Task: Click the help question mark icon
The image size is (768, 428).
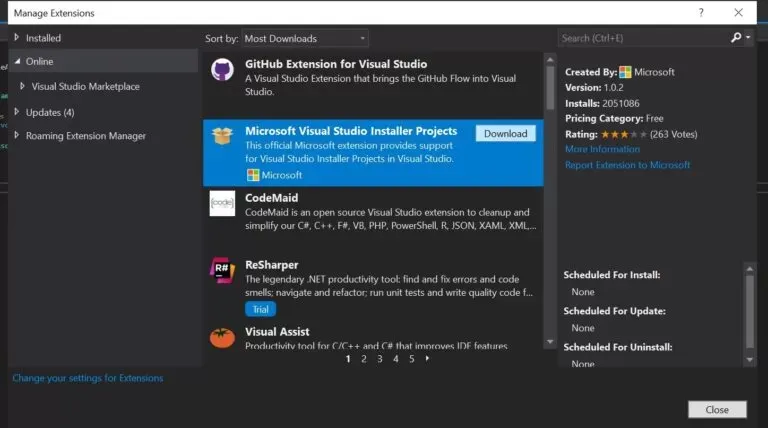Action: (x=701, y=13)
